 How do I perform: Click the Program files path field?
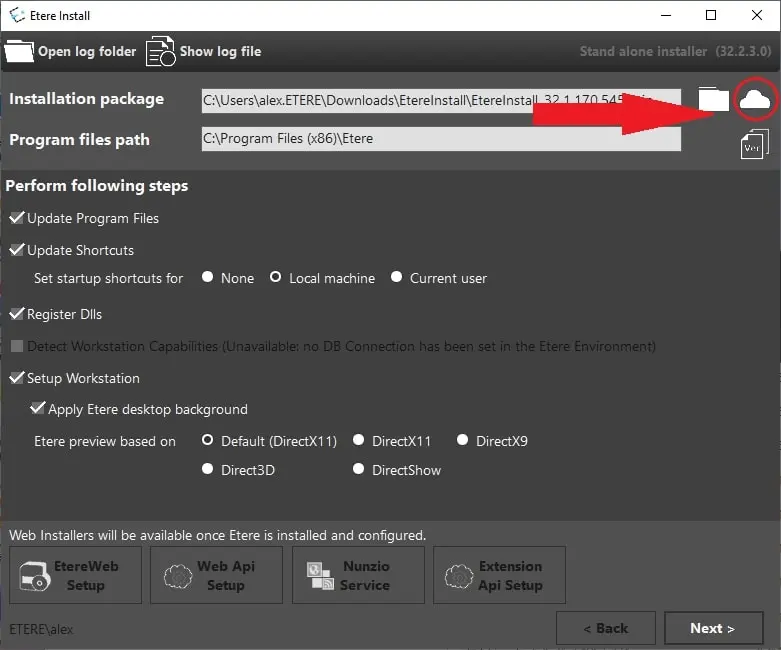(440, 139)
